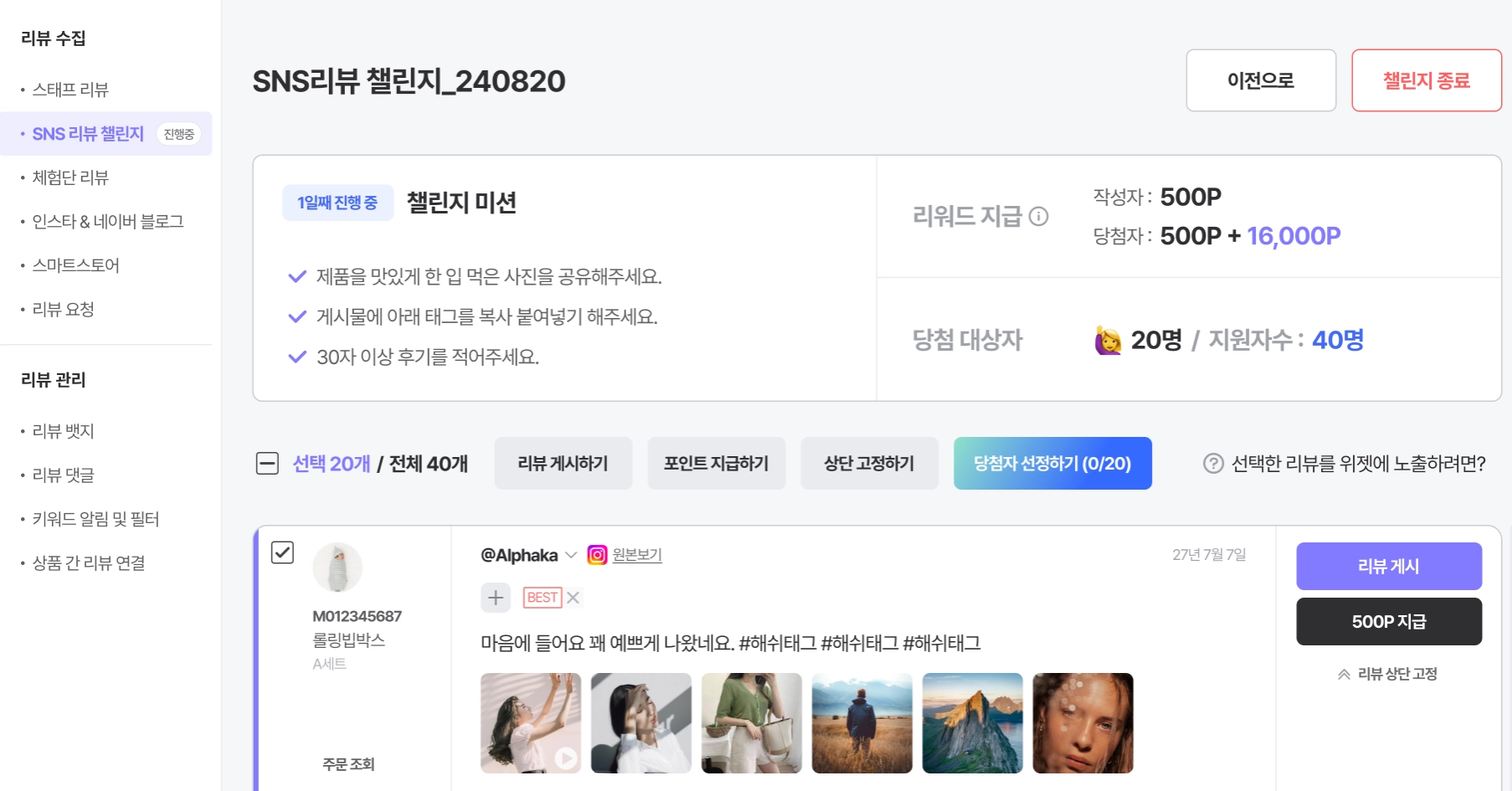
Task: Open 인스타 & 네이버 블로그 menu
Action: (x=106, y=222)
